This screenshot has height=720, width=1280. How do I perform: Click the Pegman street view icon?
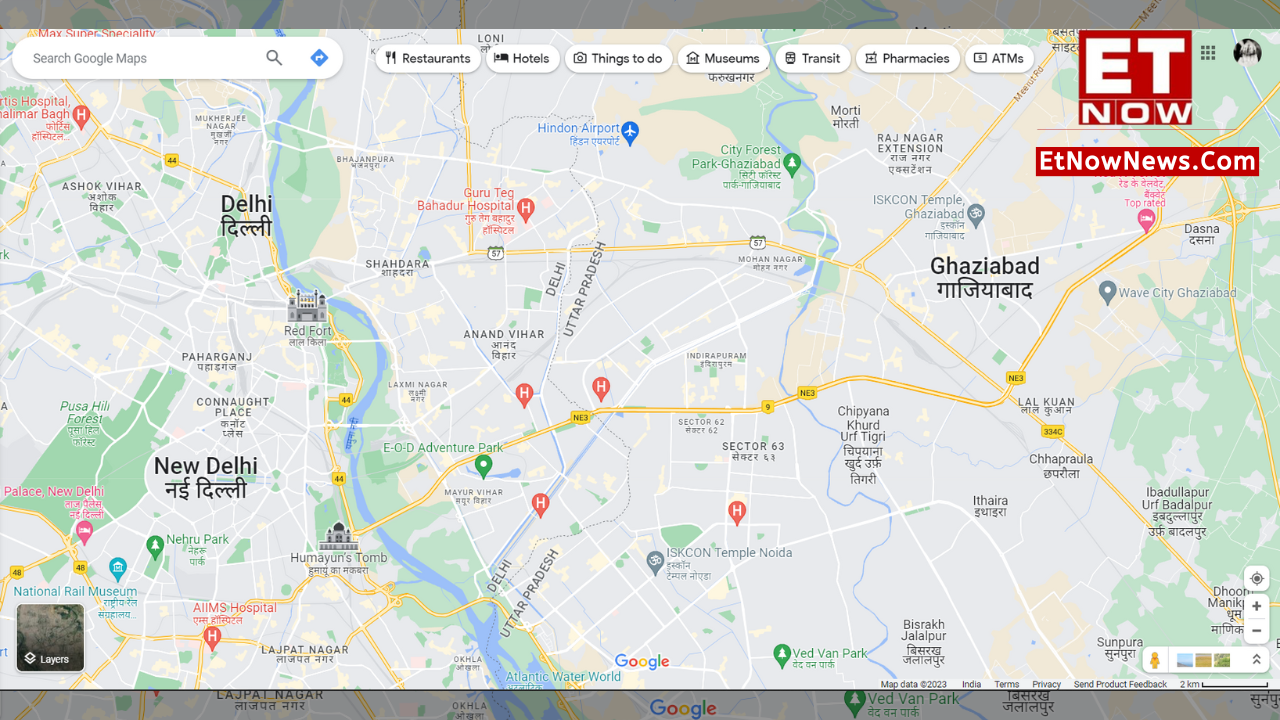click(1154, 660)
